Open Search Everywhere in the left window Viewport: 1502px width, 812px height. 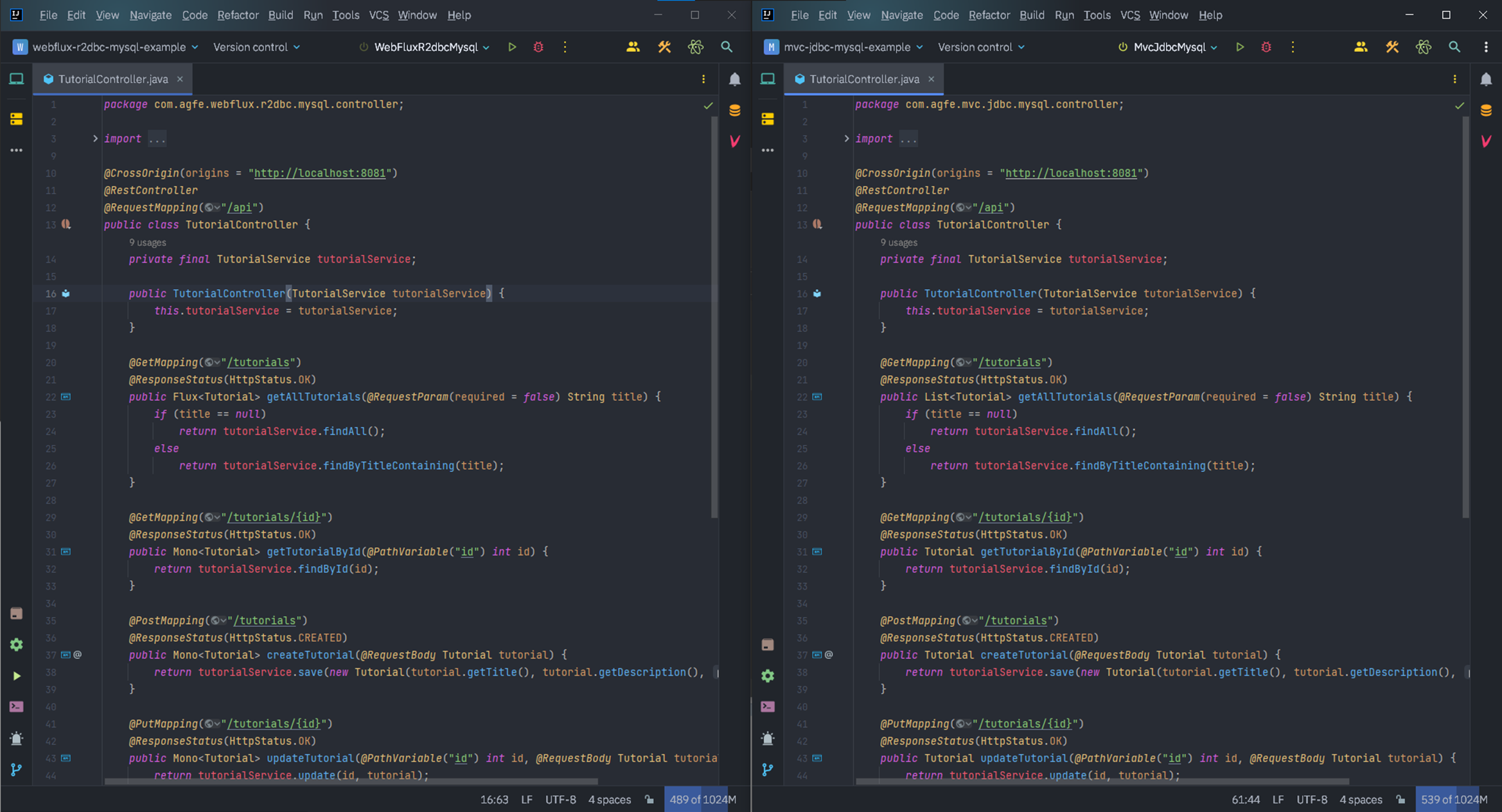tap(727, 47)
